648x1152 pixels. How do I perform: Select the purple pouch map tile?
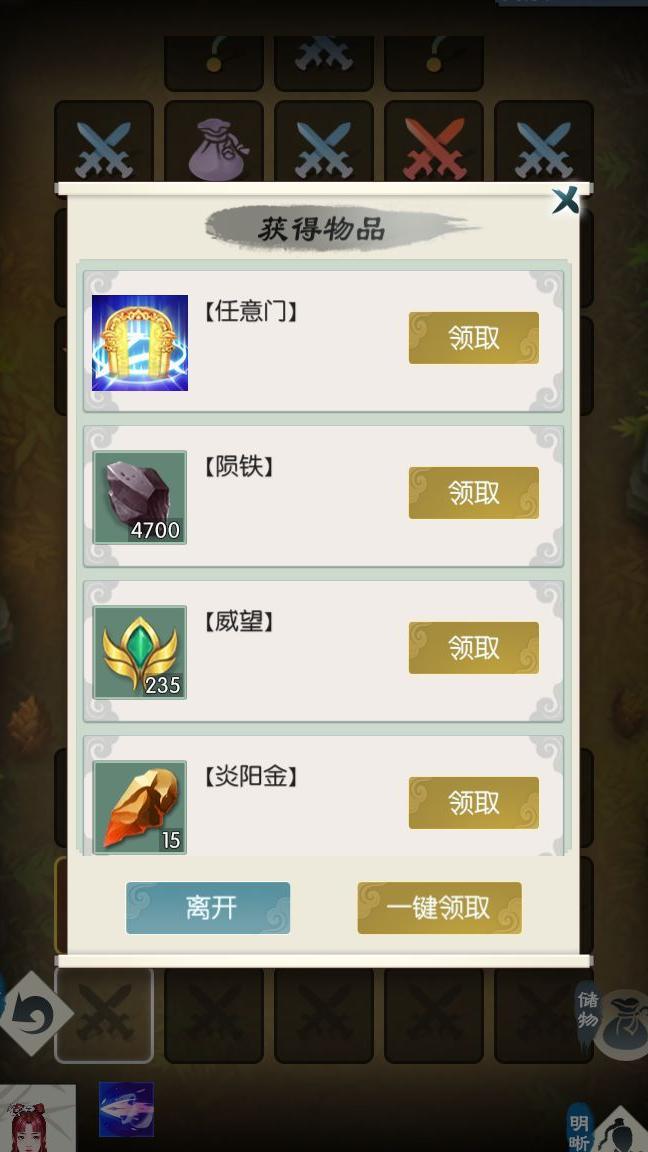click(214, 144)
